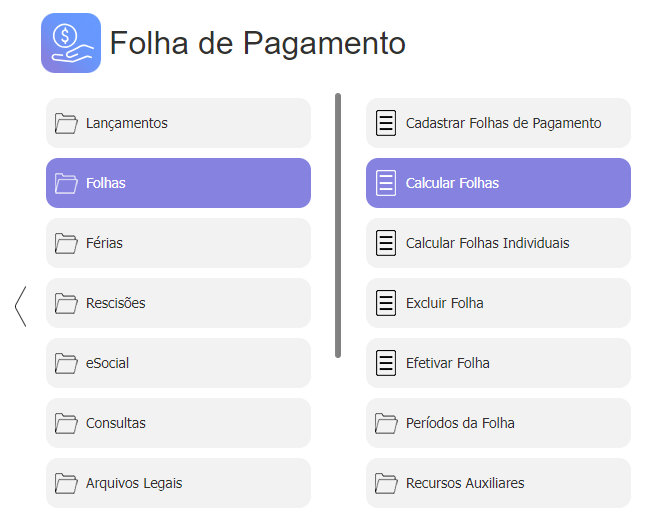
Task: Click document icon beside Cadastrar Folhas de Pagamento
Action: tap(385, 123)
